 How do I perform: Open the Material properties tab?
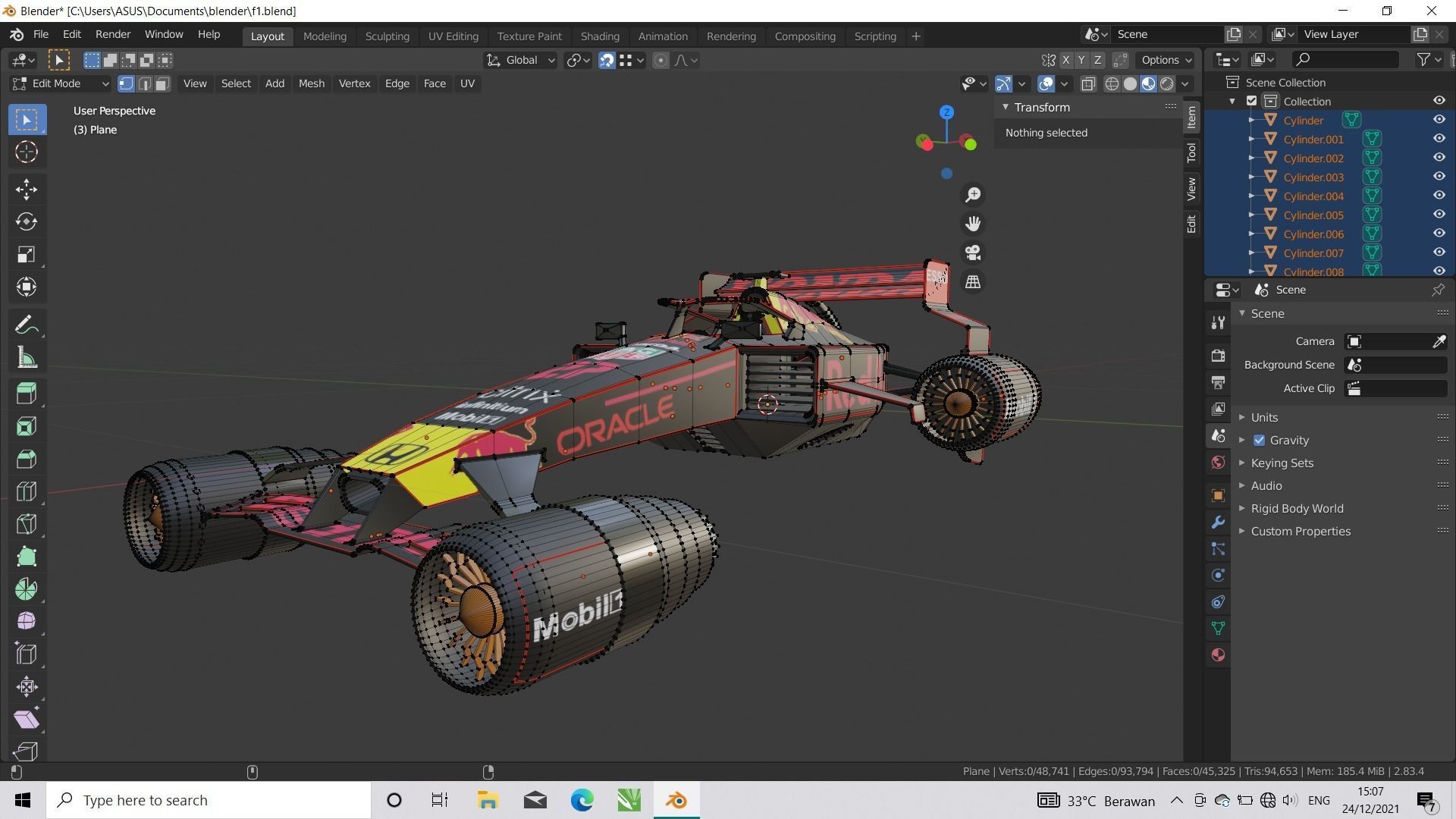tap(1218, 655)
